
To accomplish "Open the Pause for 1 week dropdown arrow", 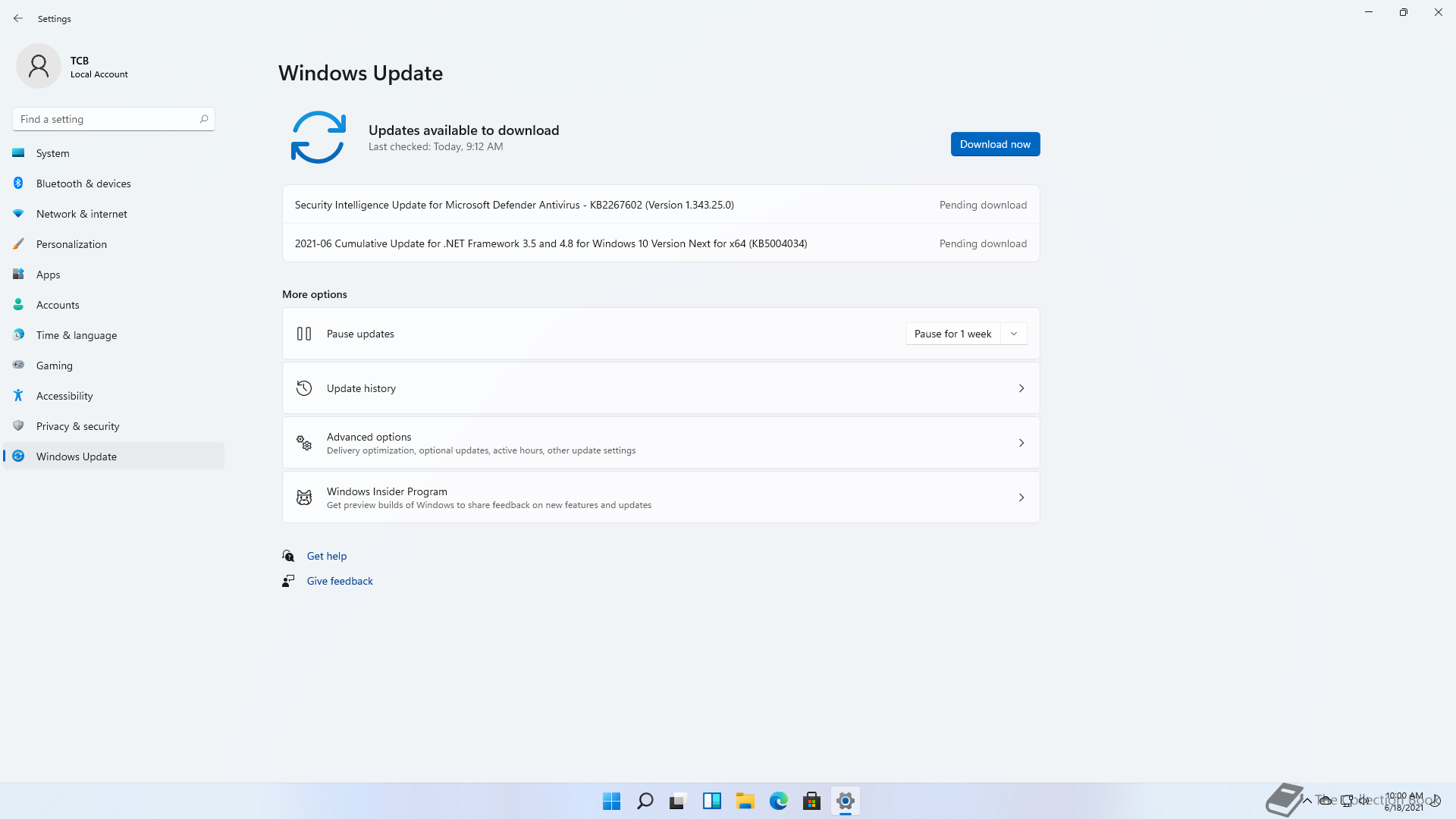I will 1014,334.
